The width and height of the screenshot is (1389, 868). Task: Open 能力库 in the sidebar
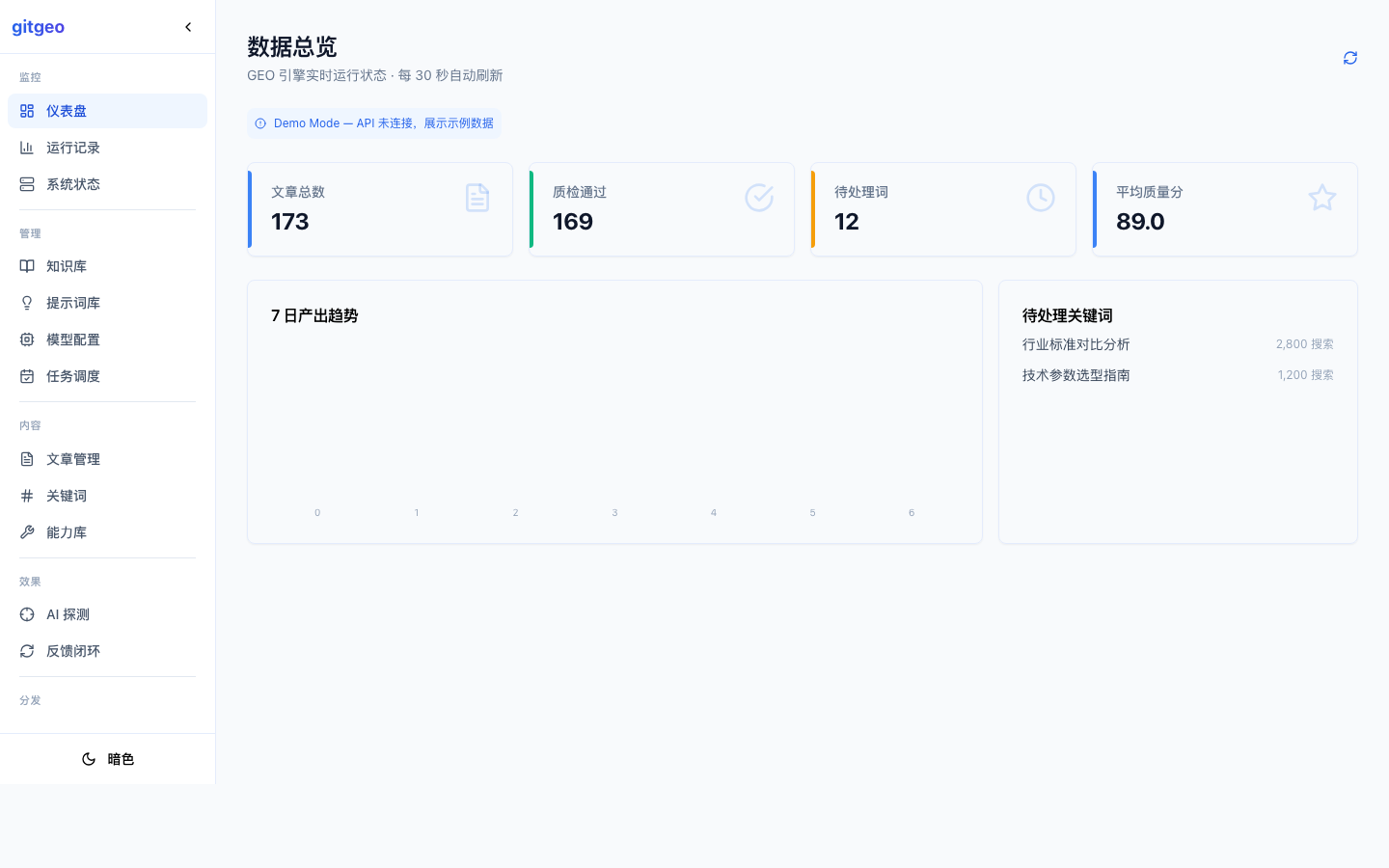(x=107, y=532)
